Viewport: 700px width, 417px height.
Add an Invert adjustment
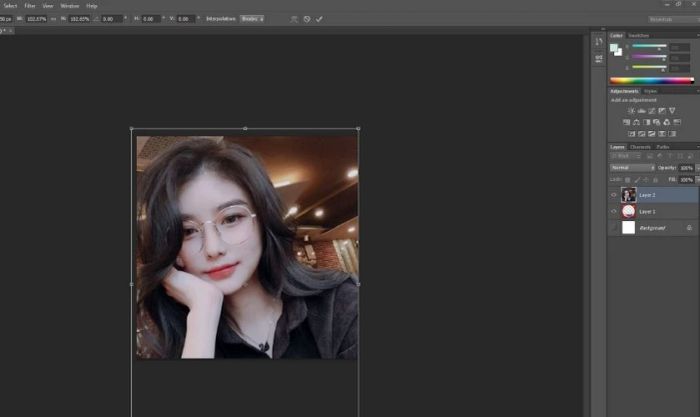(x=631, y=134)
